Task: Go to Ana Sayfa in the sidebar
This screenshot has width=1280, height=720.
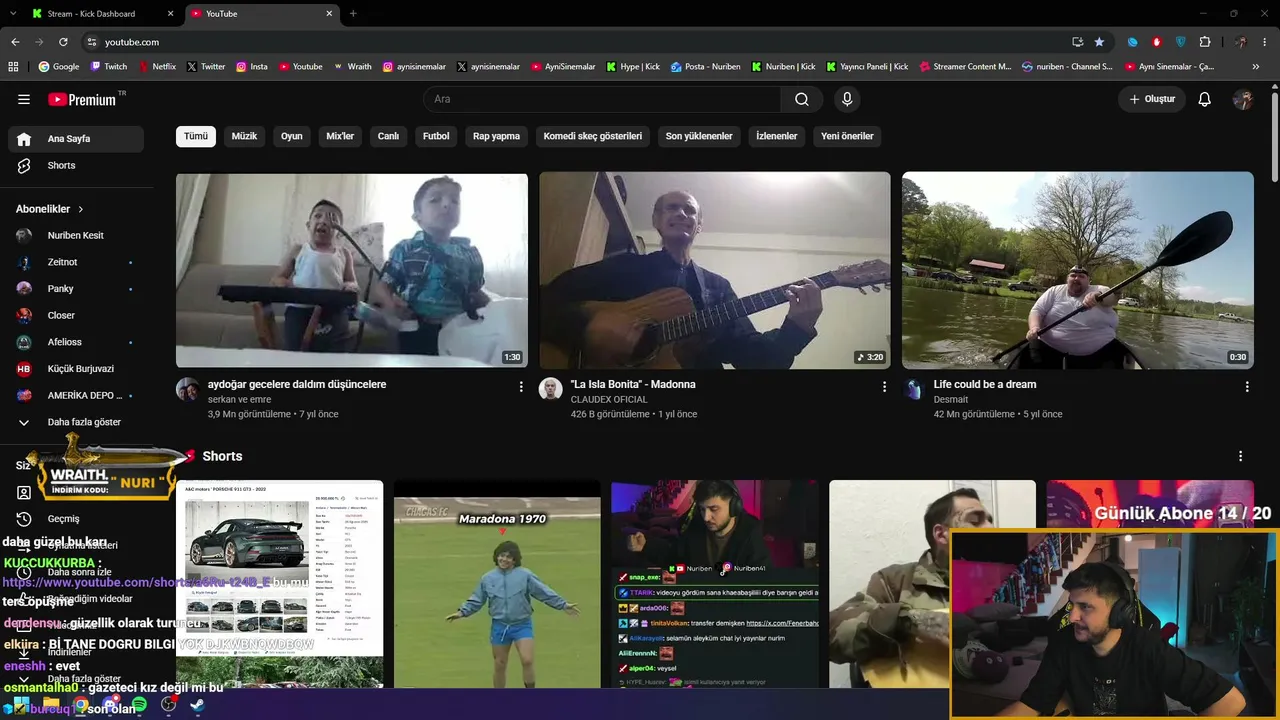Action: pos(76,139)
